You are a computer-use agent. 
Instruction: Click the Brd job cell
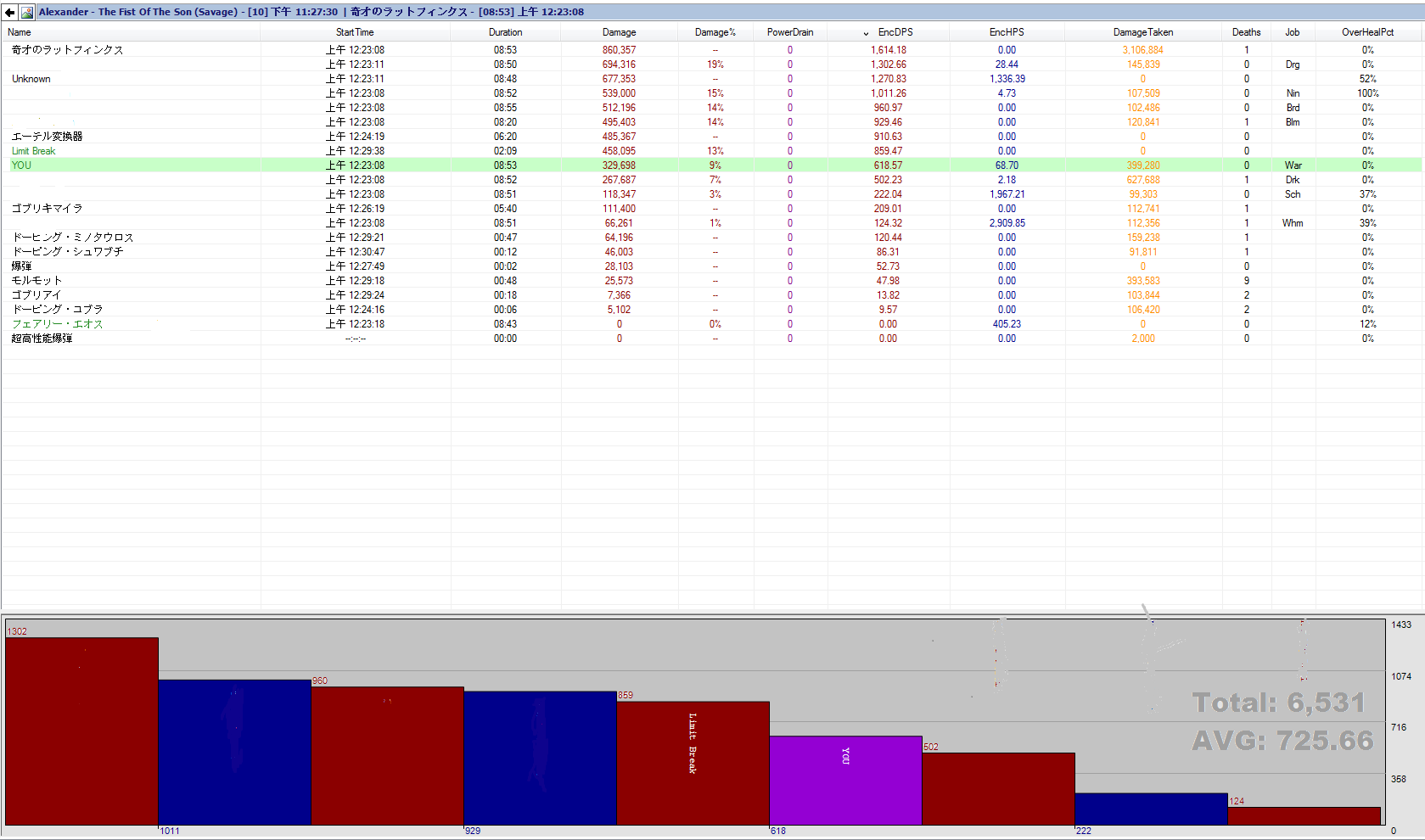click(x=1292, y=108)
